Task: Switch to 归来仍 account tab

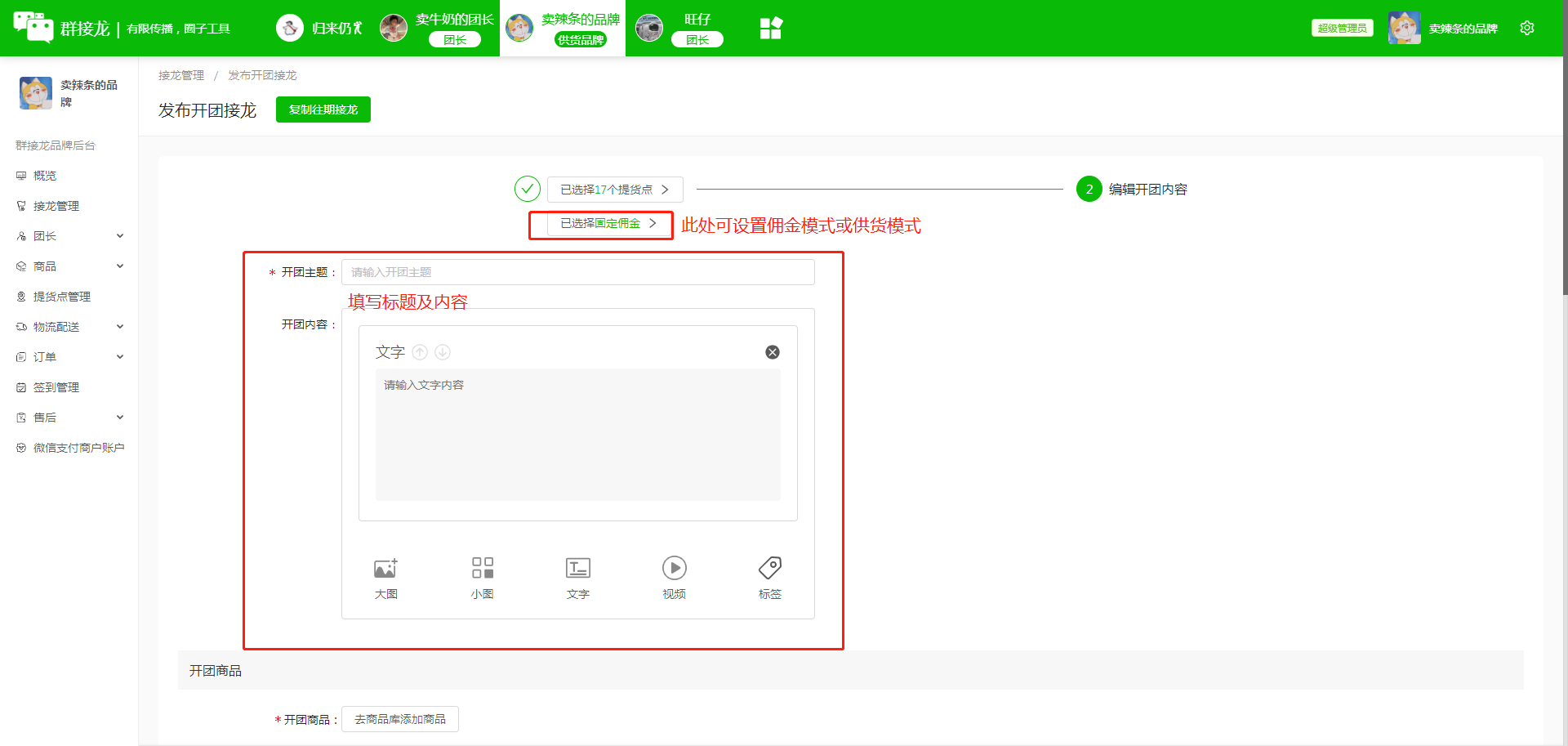Action: (320, 28)
